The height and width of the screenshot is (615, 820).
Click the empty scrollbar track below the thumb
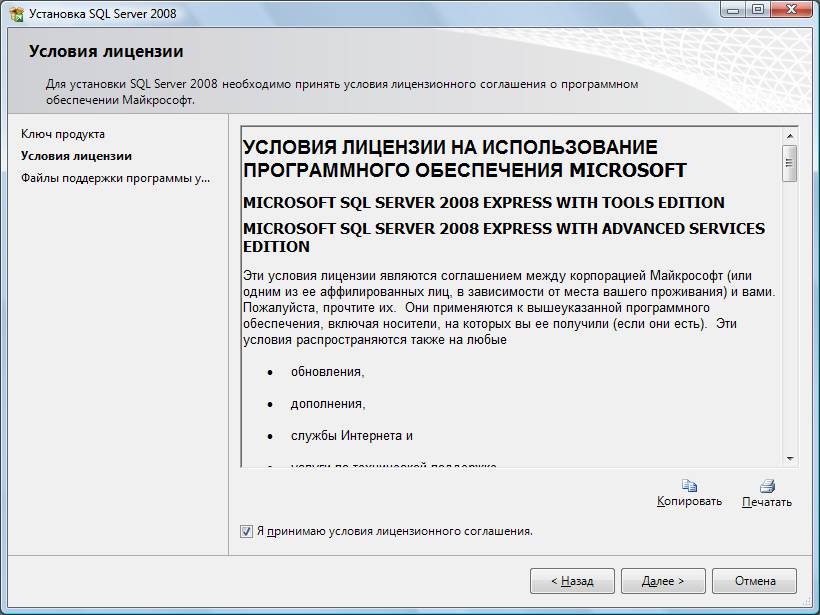789,320
